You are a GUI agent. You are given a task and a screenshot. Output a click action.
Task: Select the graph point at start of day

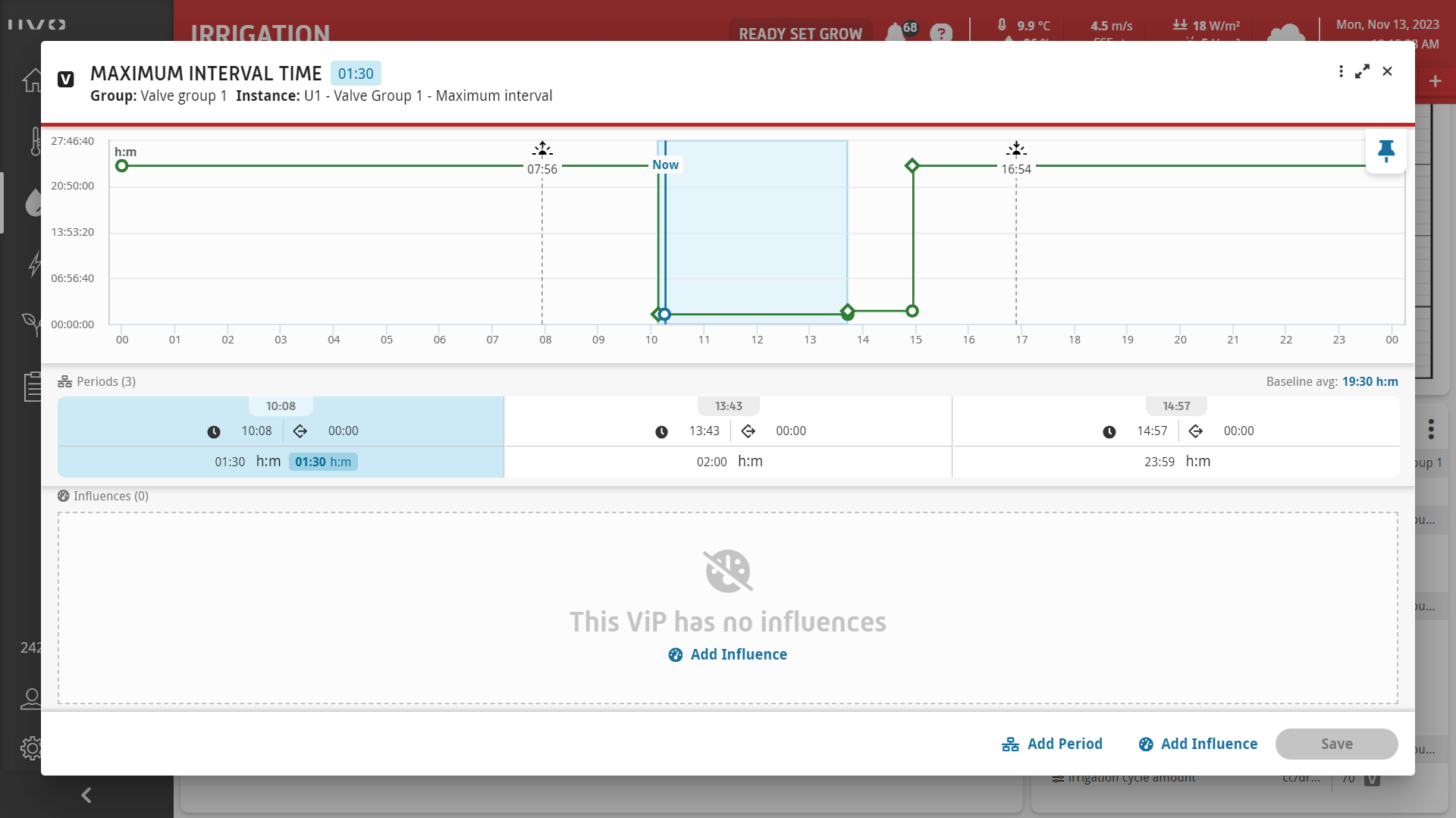pyautogui.click(x=122, y=166)
